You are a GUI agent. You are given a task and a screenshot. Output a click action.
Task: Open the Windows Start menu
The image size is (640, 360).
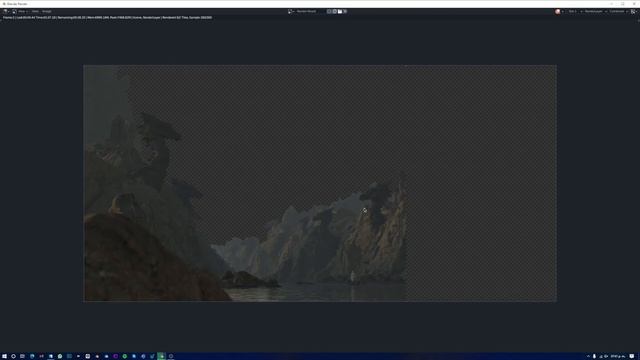(x=4, y=356)
